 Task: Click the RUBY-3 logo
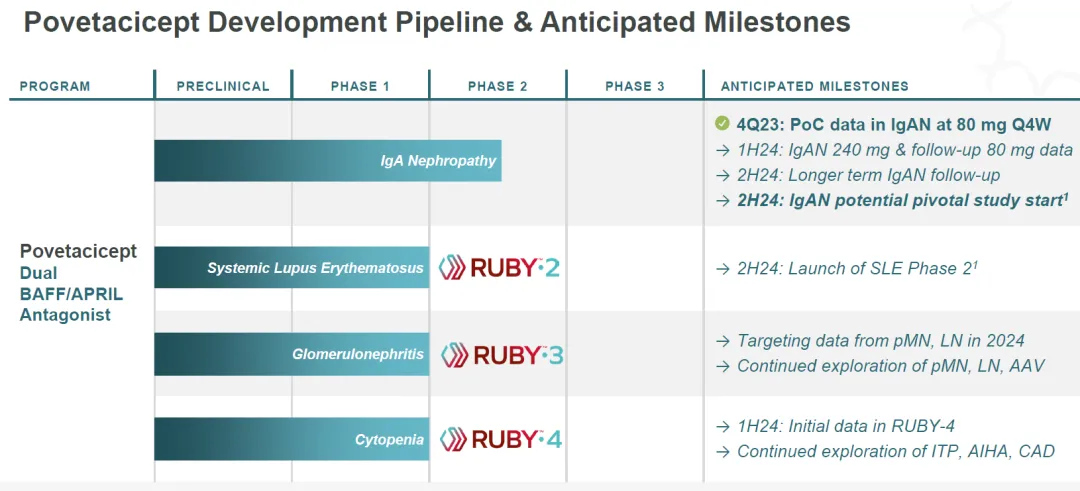pos(502,355)
